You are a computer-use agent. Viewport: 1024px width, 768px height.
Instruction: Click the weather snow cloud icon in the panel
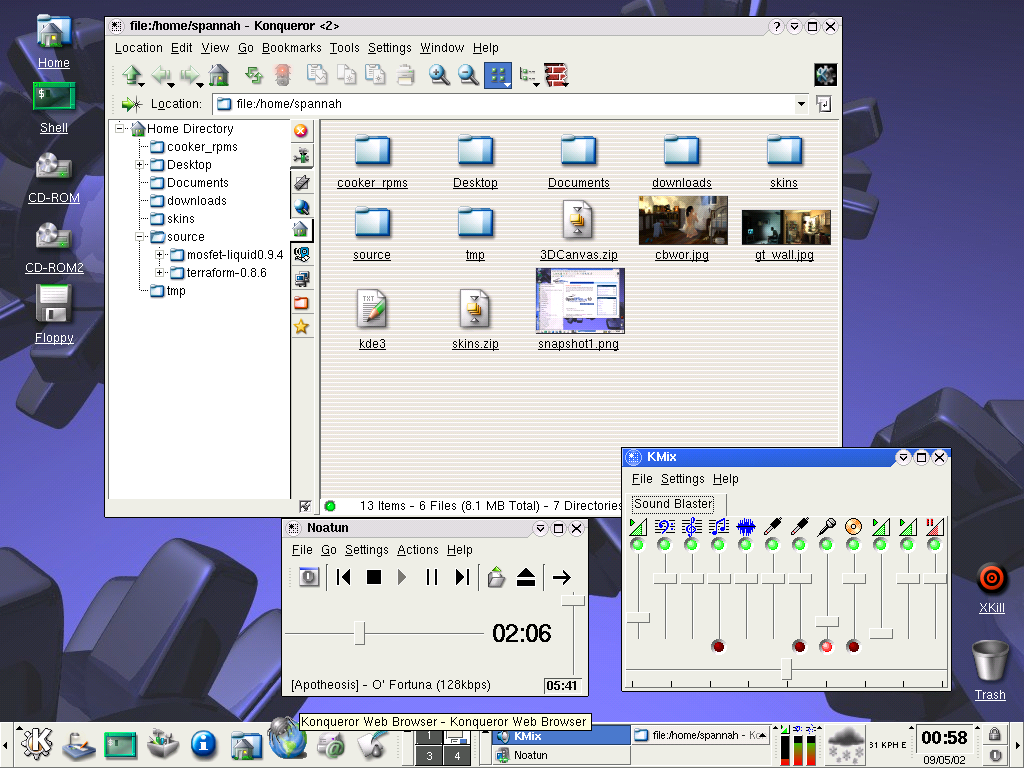(845, 745)
